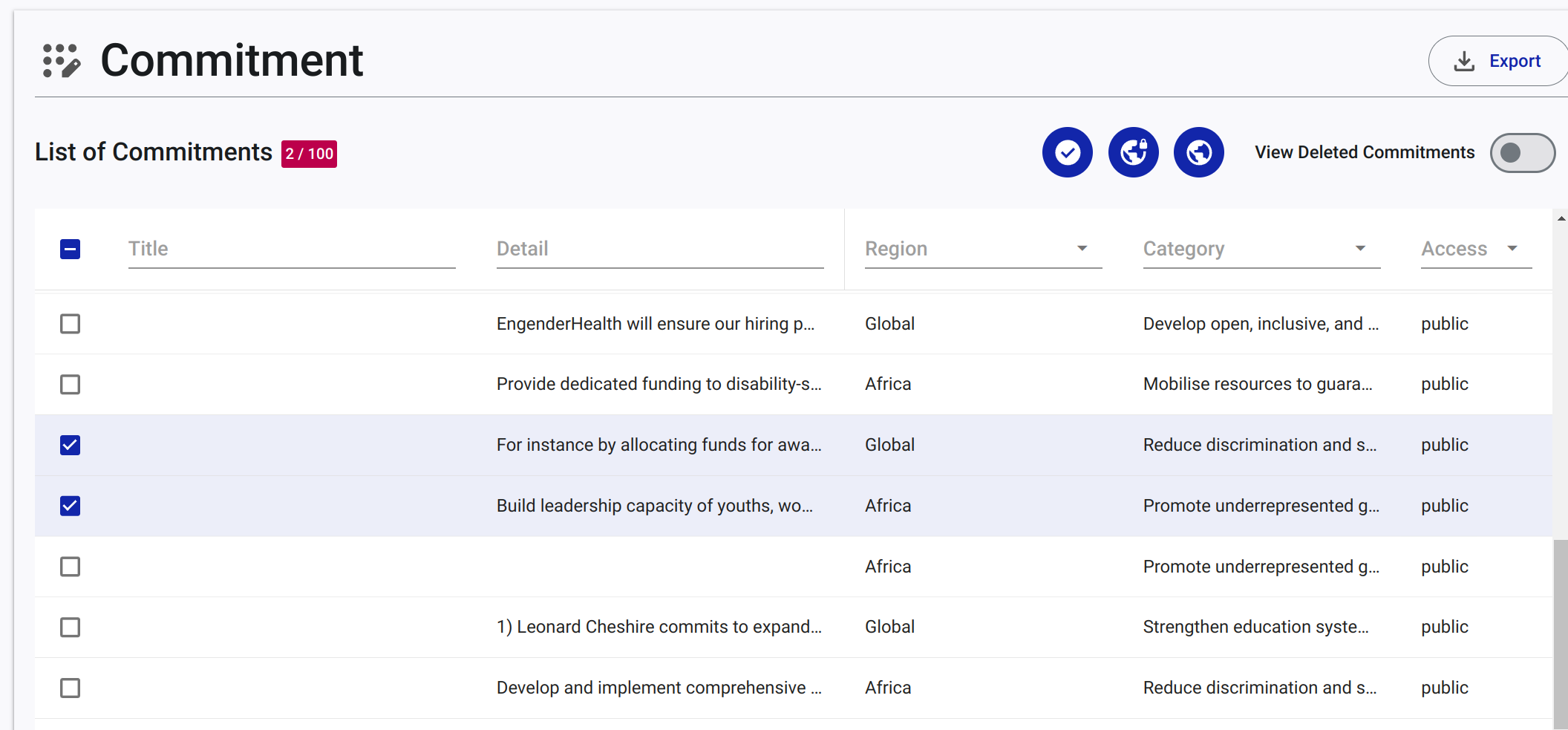1568x730 pixels.
Task: Click the globe with lock icon button
Action: click(1133, 152)
